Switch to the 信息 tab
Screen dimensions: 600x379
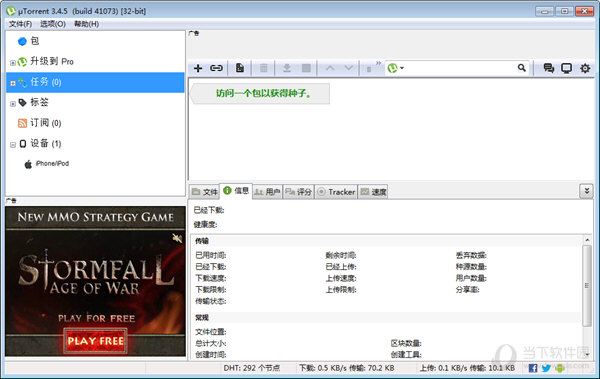(x=236, y=191)
